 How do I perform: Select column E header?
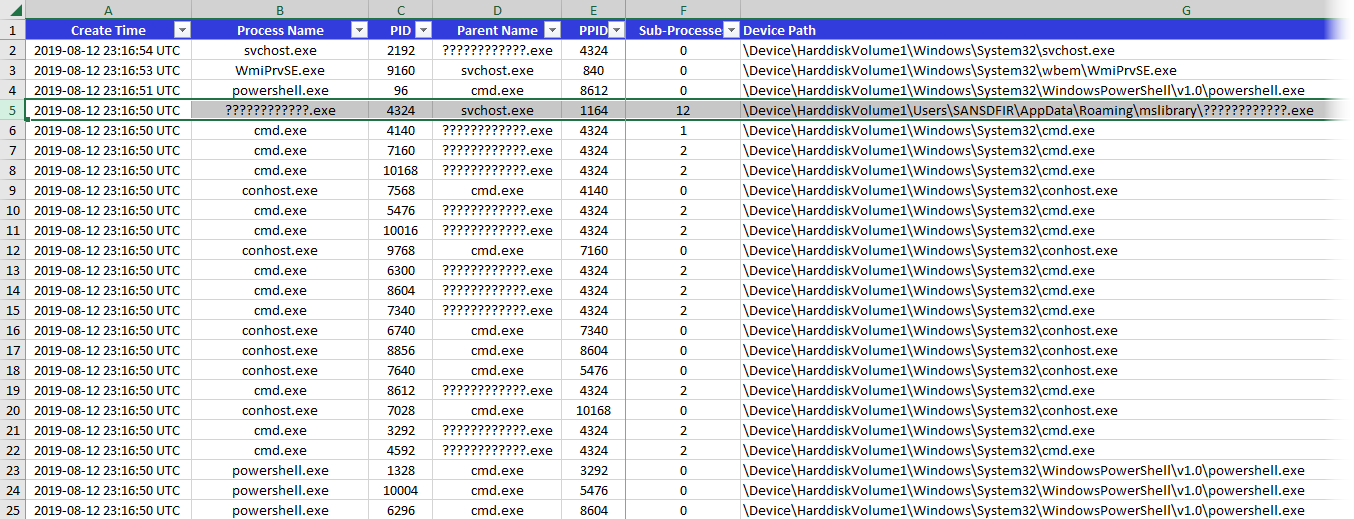coord(593,10)
